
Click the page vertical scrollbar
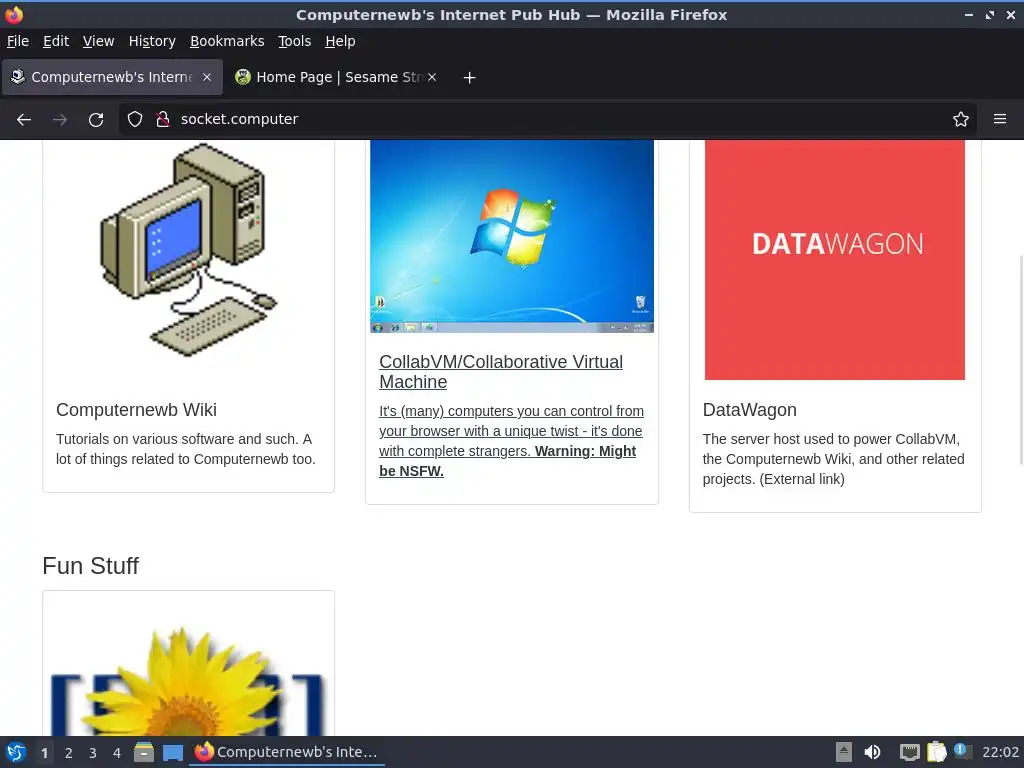(x=1021, y=359)
